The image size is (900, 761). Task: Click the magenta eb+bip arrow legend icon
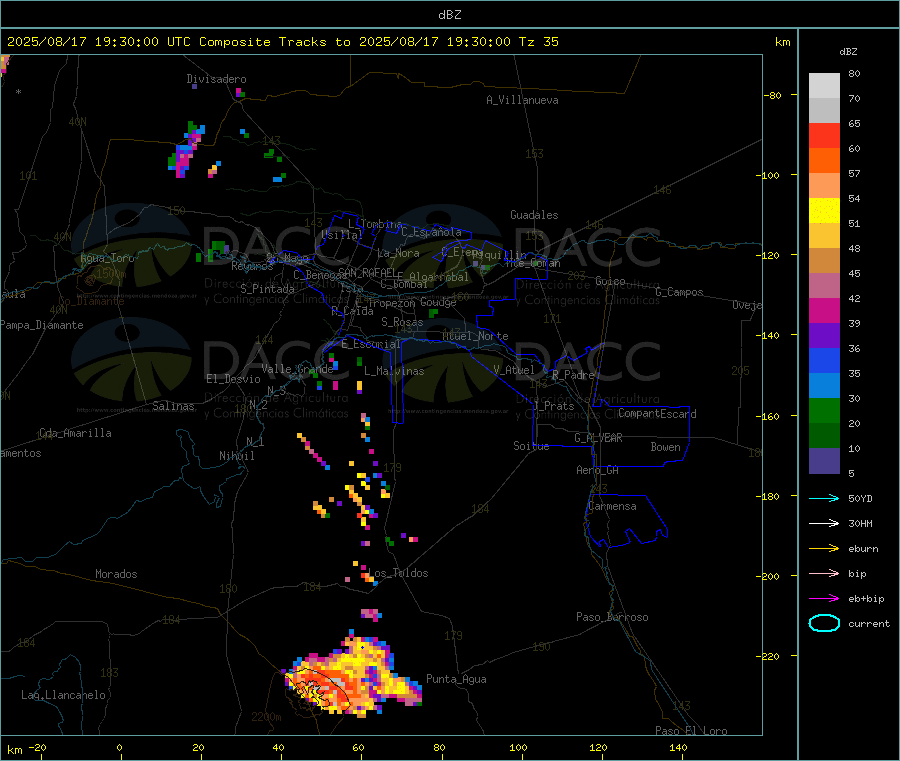824,598
